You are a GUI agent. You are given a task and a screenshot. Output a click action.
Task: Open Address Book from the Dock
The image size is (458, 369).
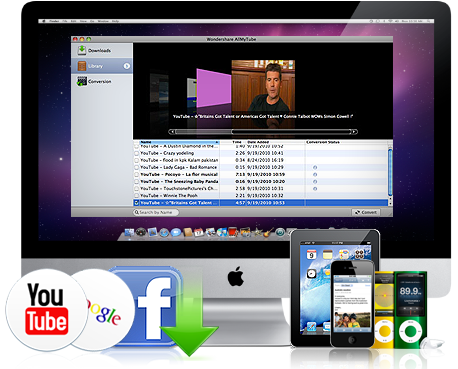click(187, 232)
